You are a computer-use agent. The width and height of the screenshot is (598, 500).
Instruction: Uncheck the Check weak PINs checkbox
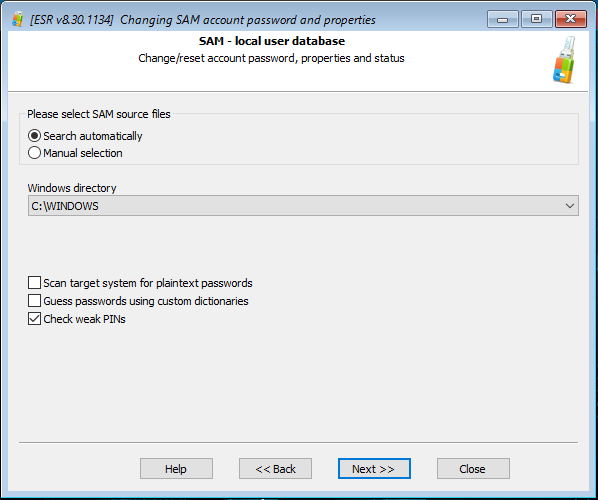(x=34, y=319)
